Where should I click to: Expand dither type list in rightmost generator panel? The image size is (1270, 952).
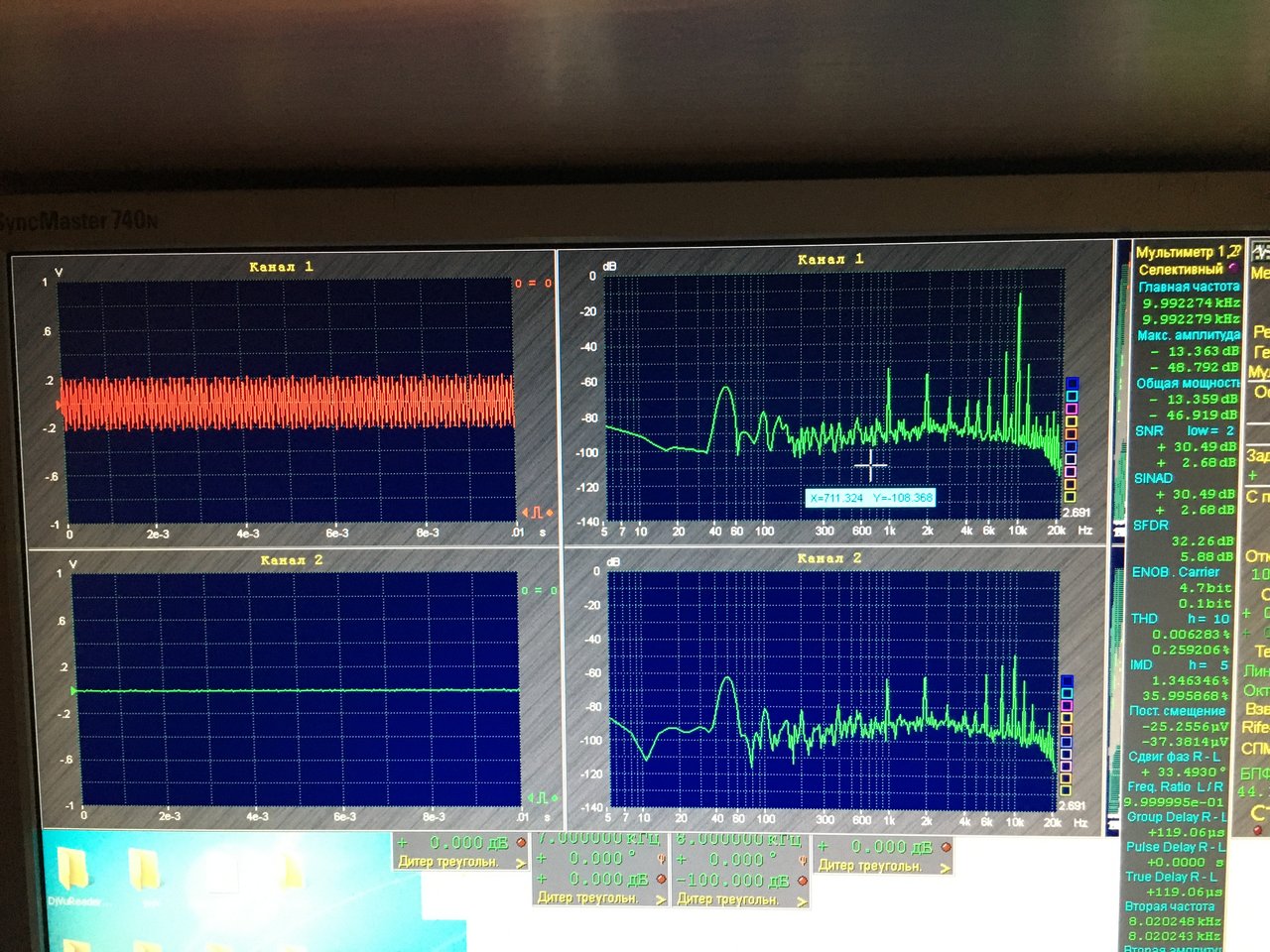click(x=945, y=868)
